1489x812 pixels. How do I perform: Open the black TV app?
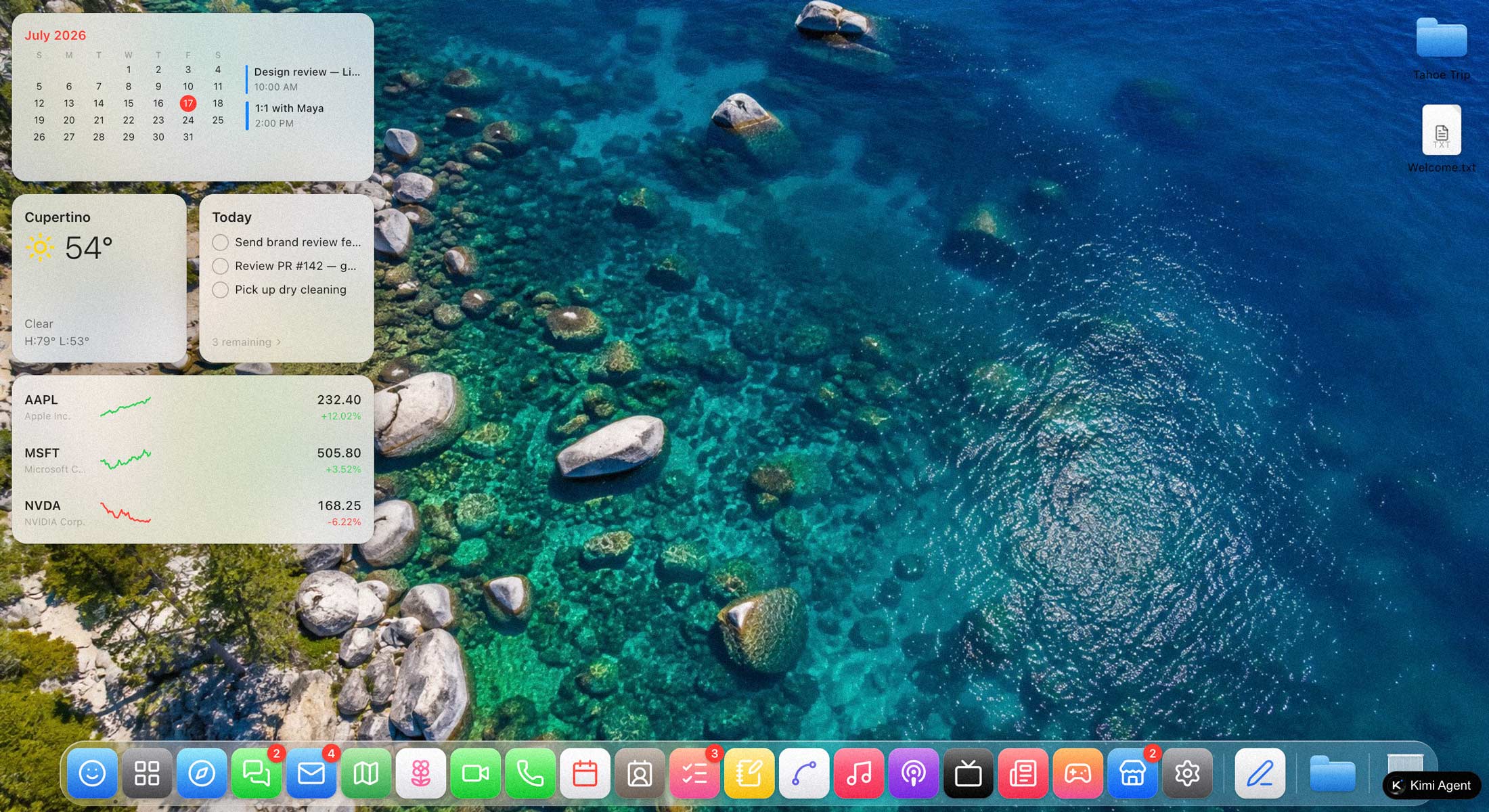[x=969, y=773]
